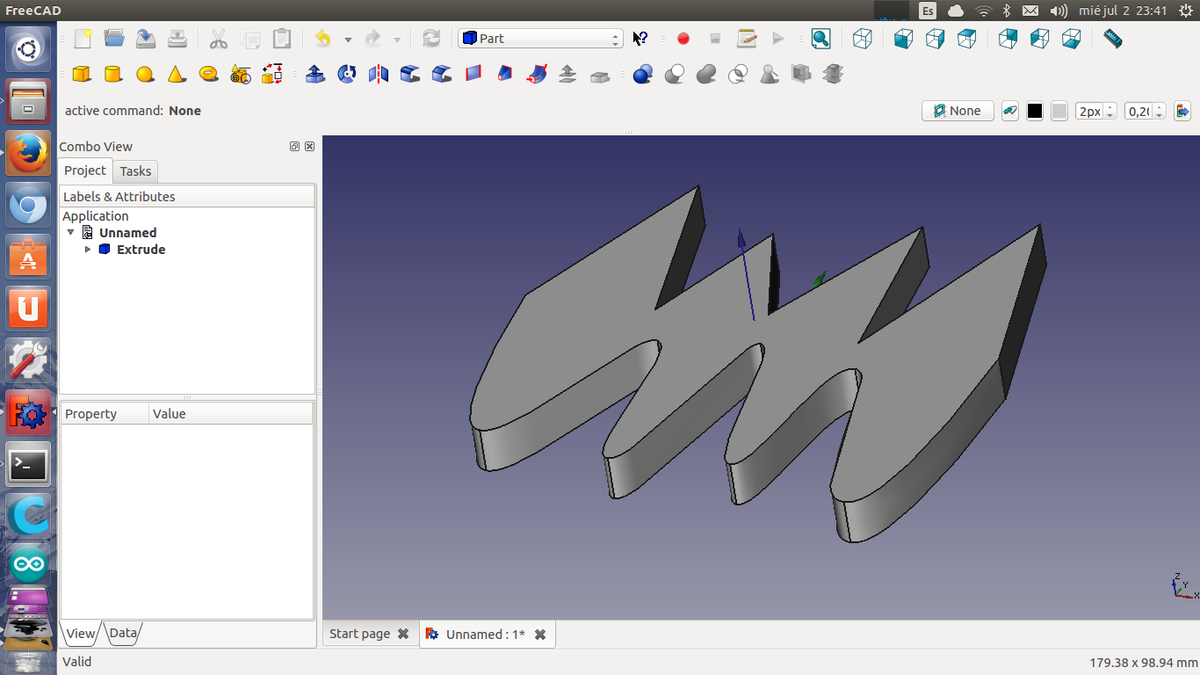Create a cylinder primitive solid

tap(113, 74)
